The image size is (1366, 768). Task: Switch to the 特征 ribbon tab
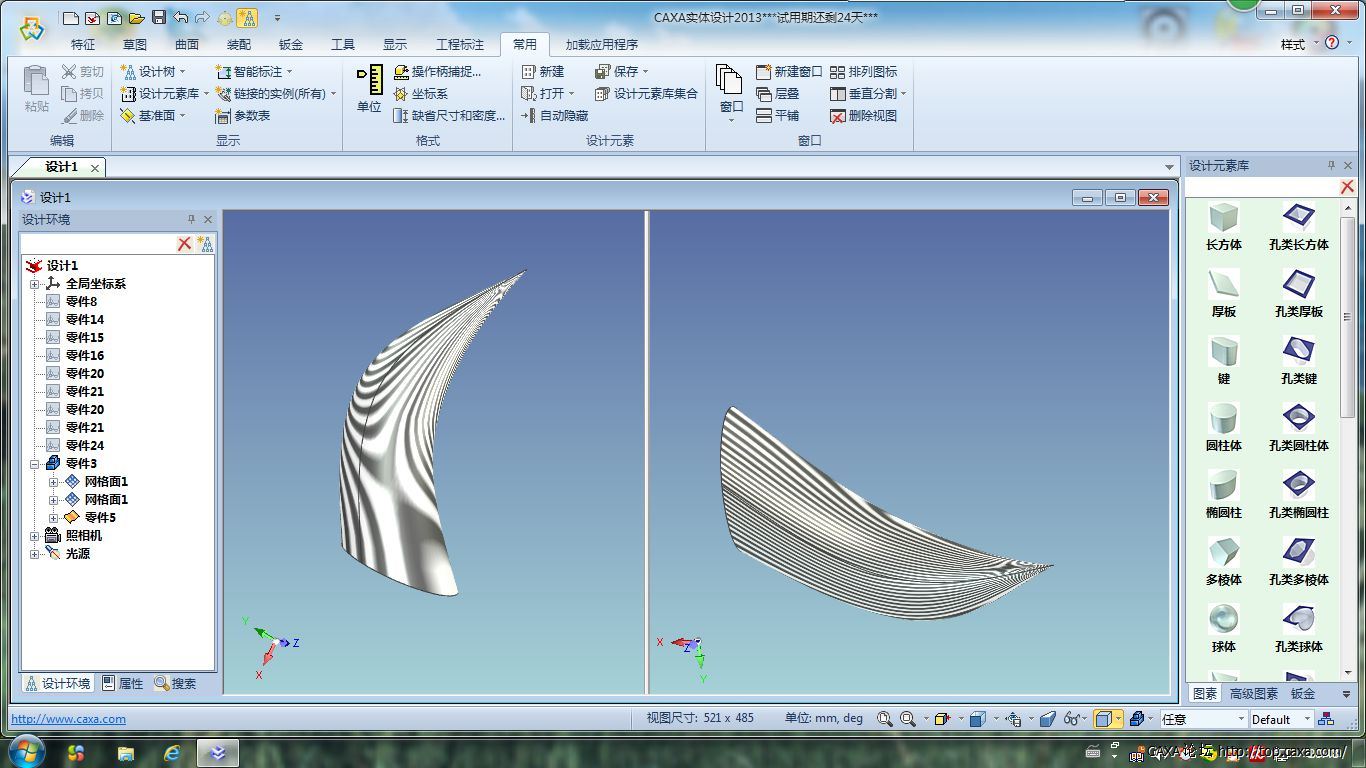83,44
